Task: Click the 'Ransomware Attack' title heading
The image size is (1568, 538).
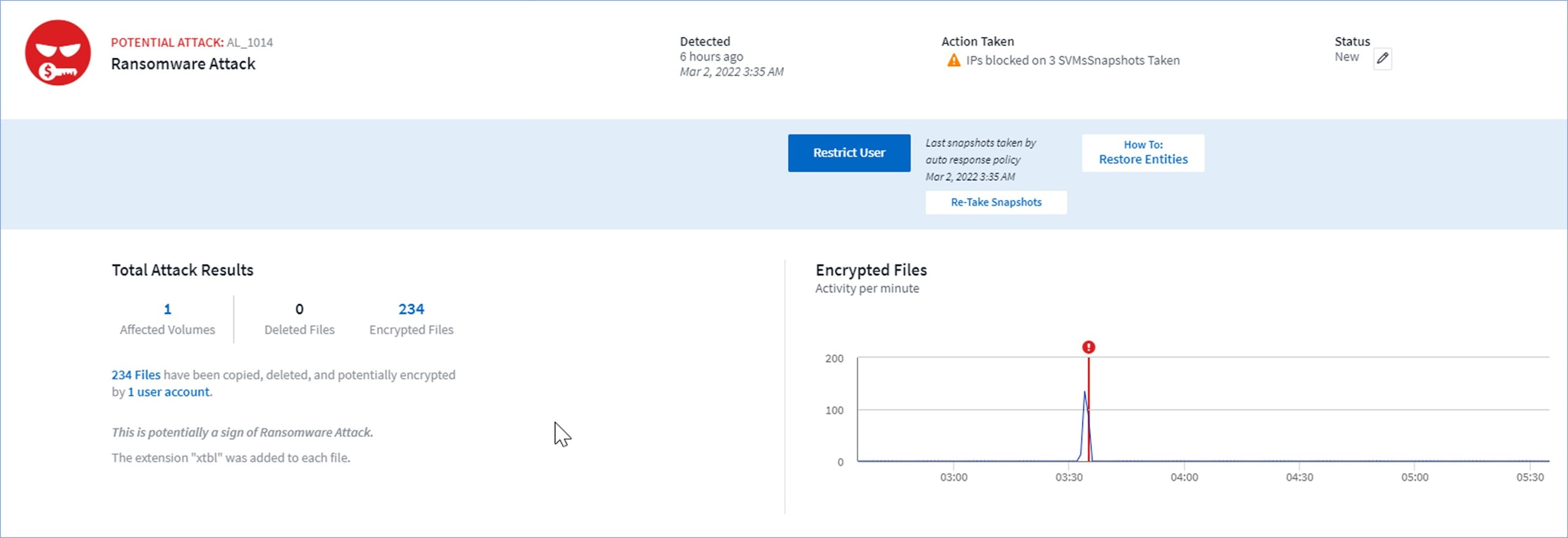Action: [183, 64]
